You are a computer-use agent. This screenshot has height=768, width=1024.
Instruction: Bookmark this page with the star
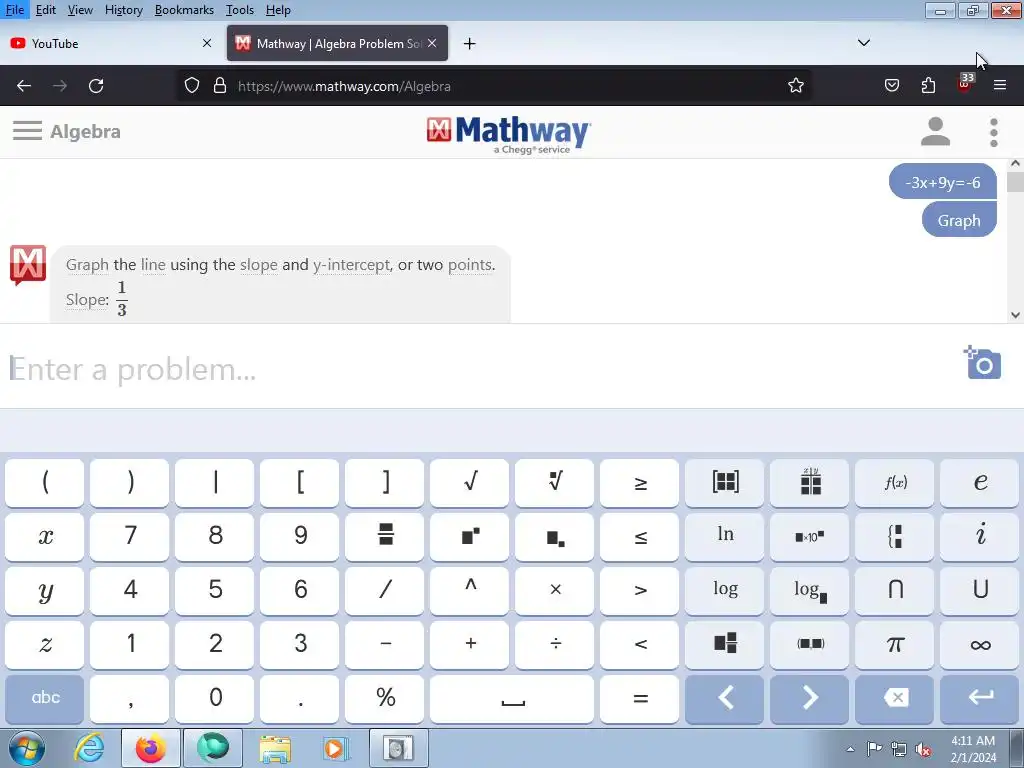pyautogui.click(x=795, y=86)
